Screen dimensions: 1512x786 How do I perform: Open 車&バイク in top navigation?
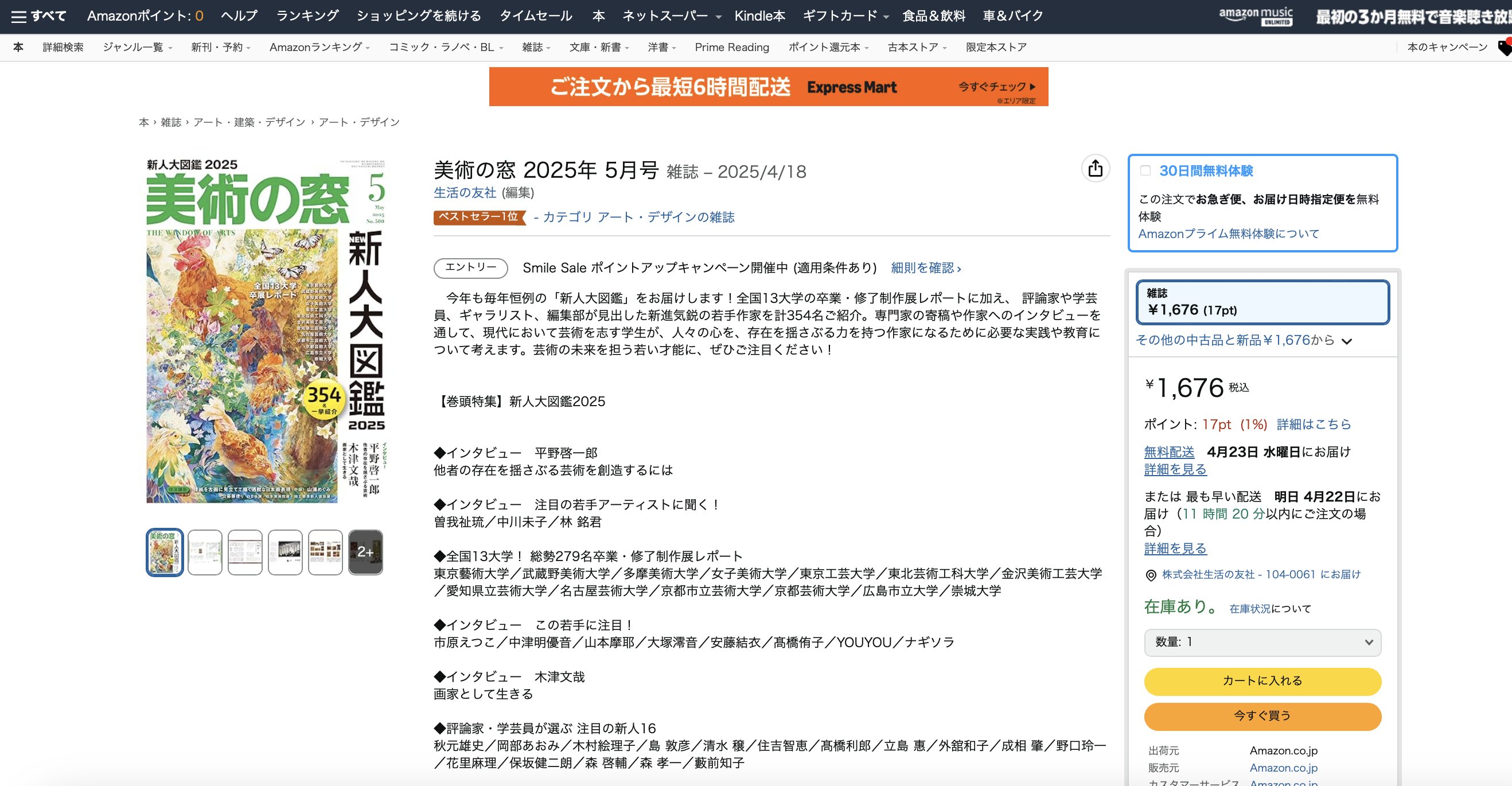[1013, 16]
